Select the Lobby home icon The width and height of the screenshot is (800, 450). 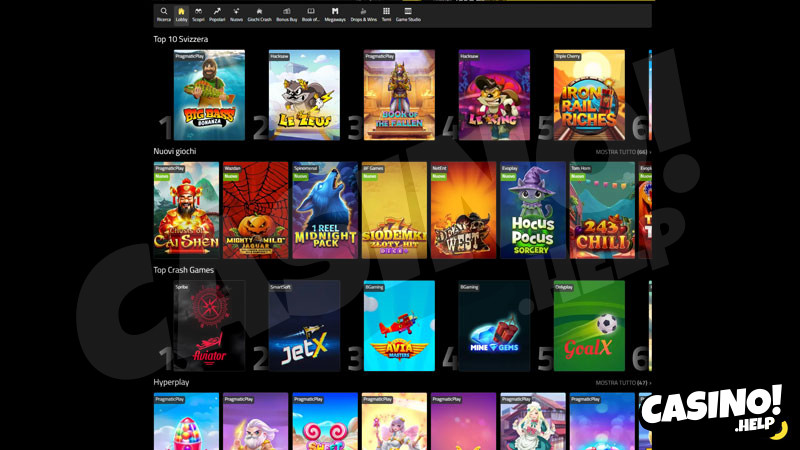coord(181,15)
